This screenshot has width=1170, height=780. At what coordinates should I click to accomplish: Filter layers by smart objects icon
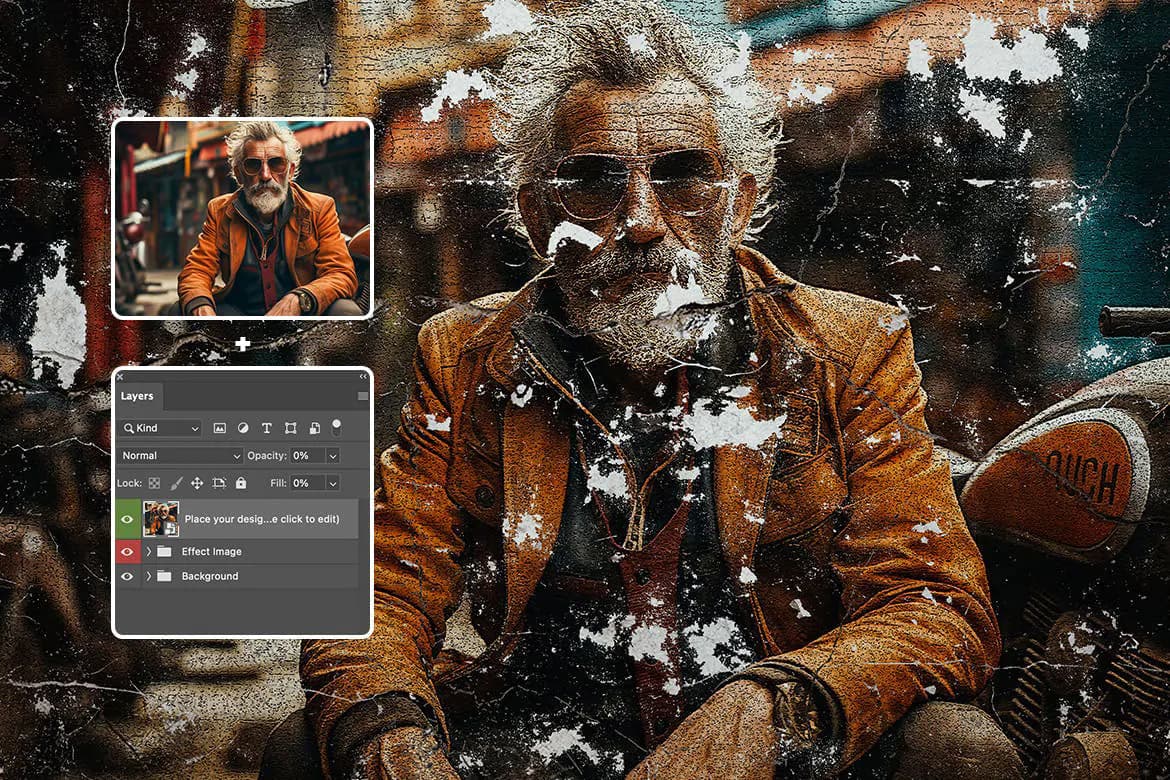[315, 428]
